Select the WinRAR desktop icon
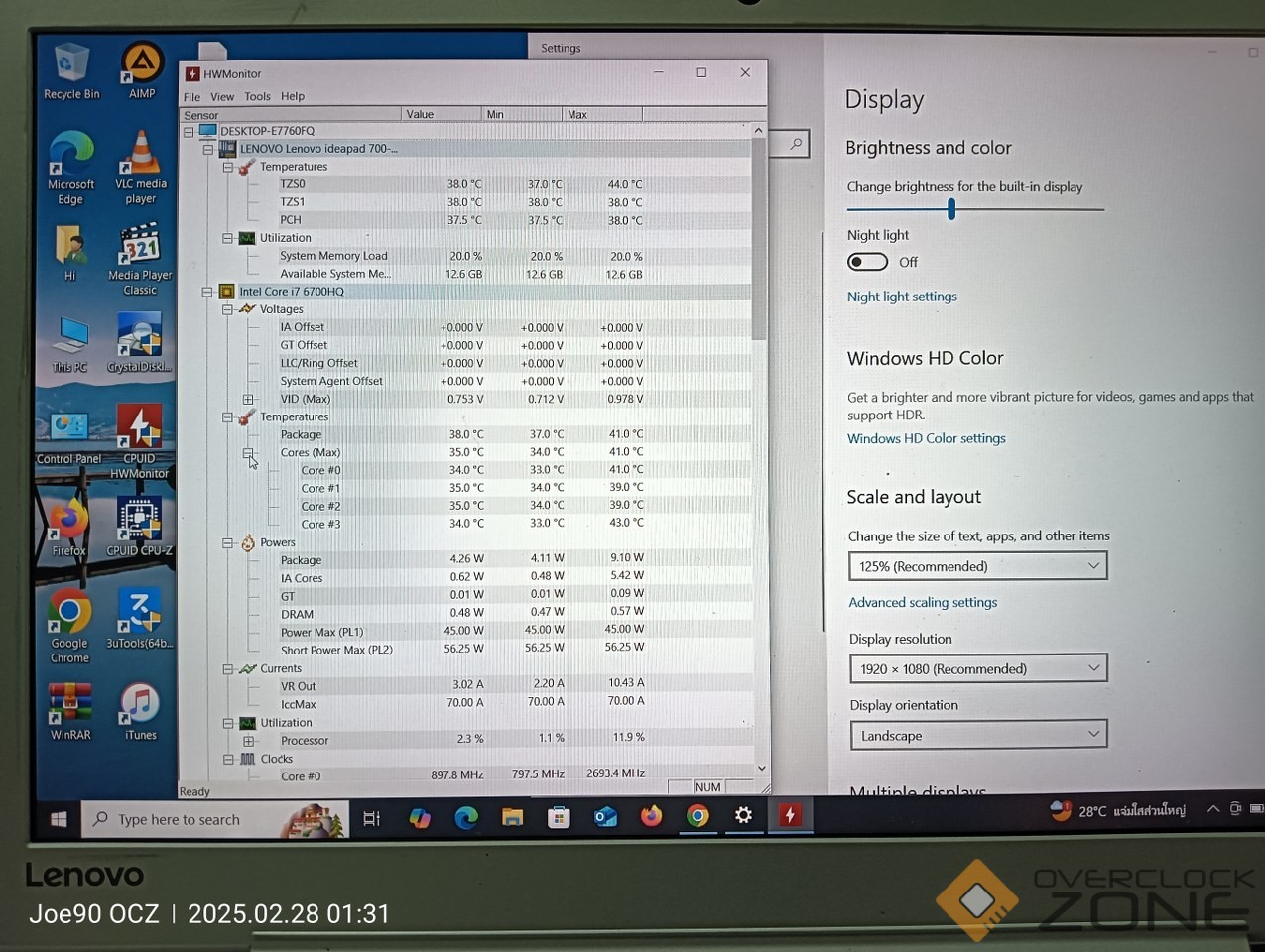The width and height of the screenshot is (1265, 952). (70, 711)
